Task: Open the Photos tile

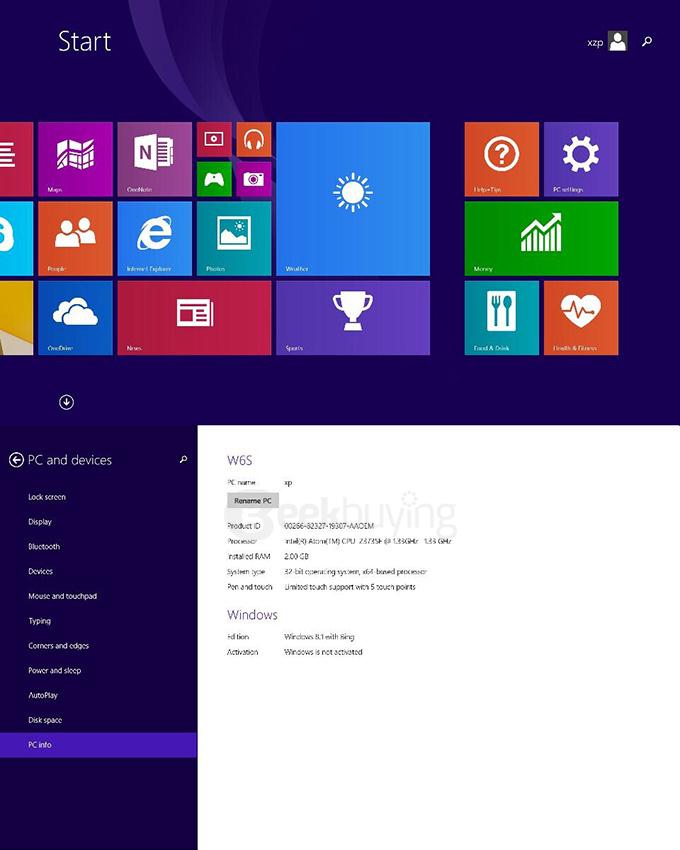Action: pos(234,239)
